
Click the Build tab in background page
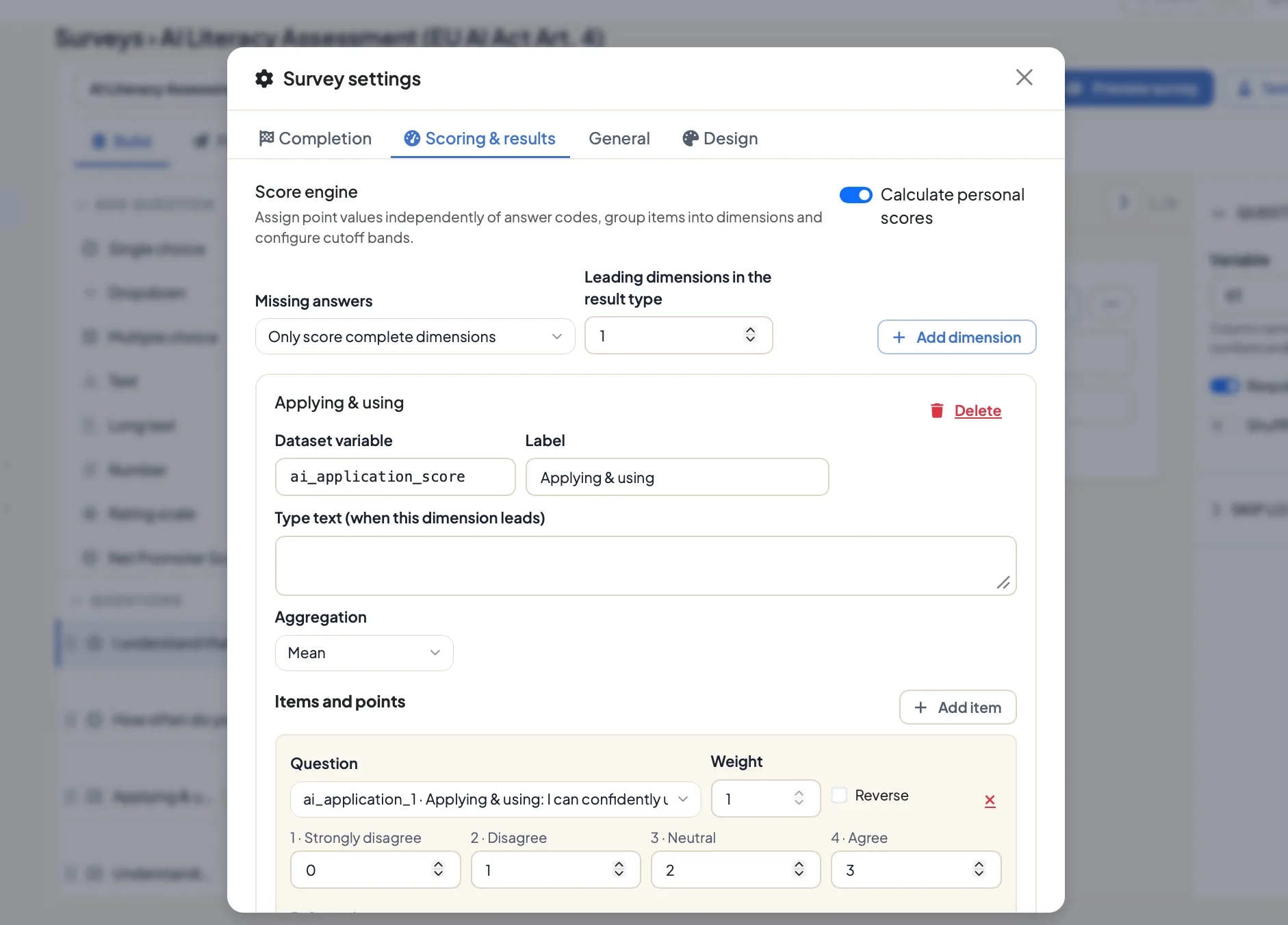(123, 142)
